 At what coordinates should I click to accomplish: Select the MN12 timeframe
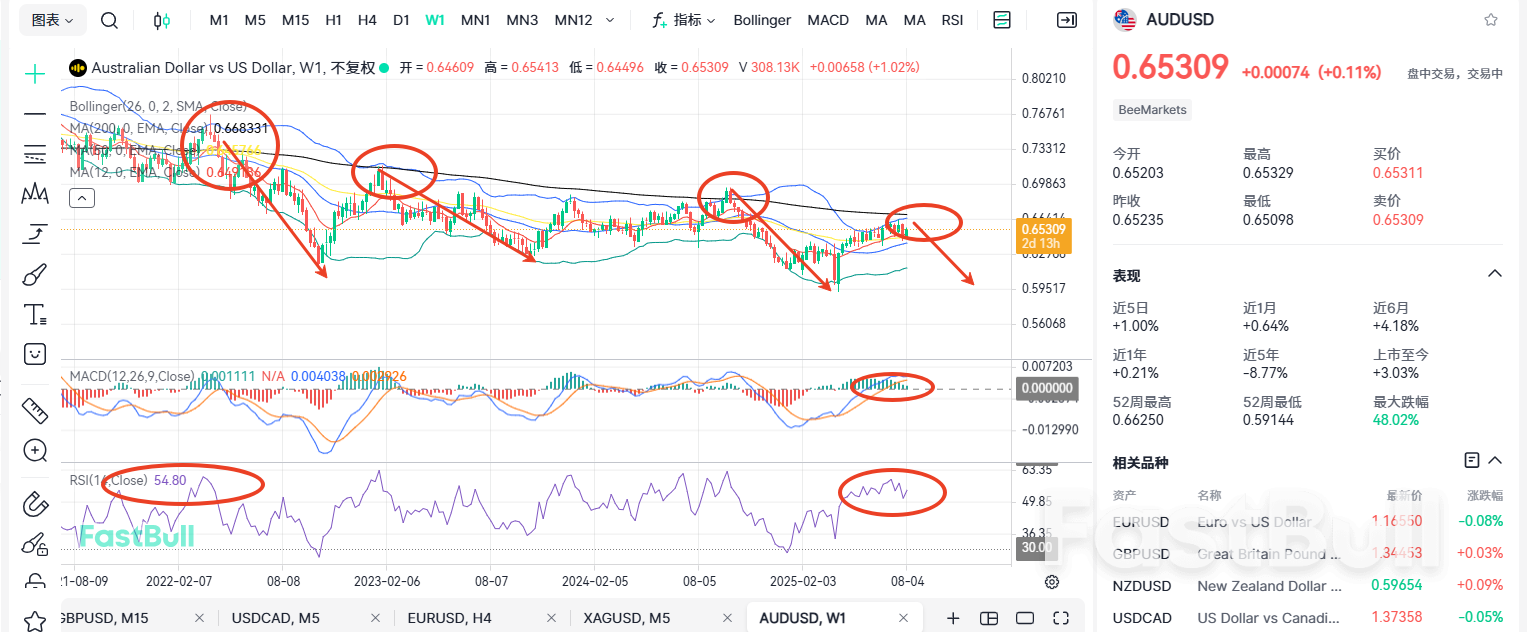pyautogui.click(x=572, y=19)
